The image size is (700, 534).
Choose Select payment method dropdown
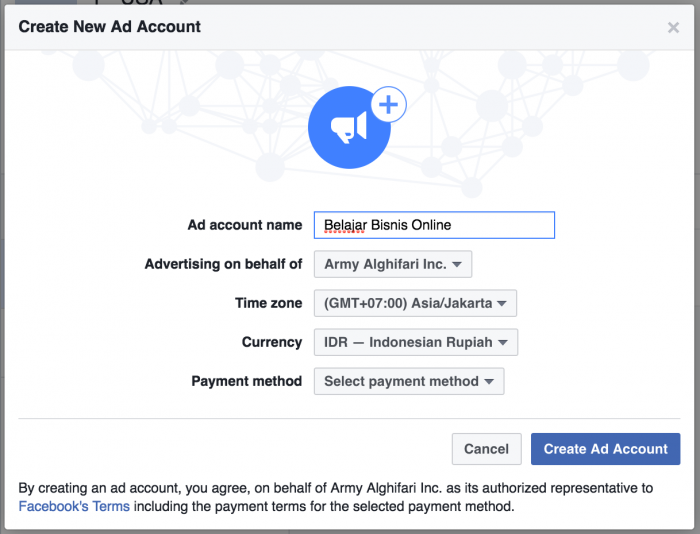408,381
